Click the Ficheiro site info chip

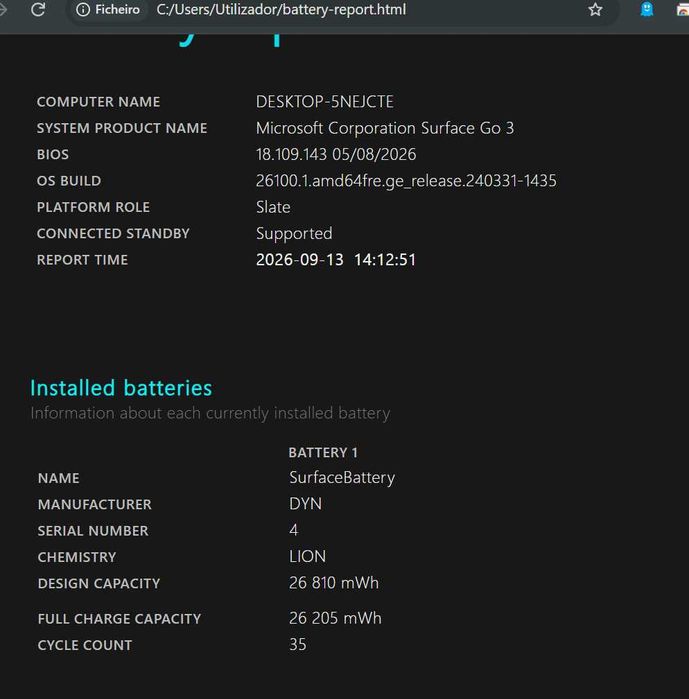(x=108, y=9)
